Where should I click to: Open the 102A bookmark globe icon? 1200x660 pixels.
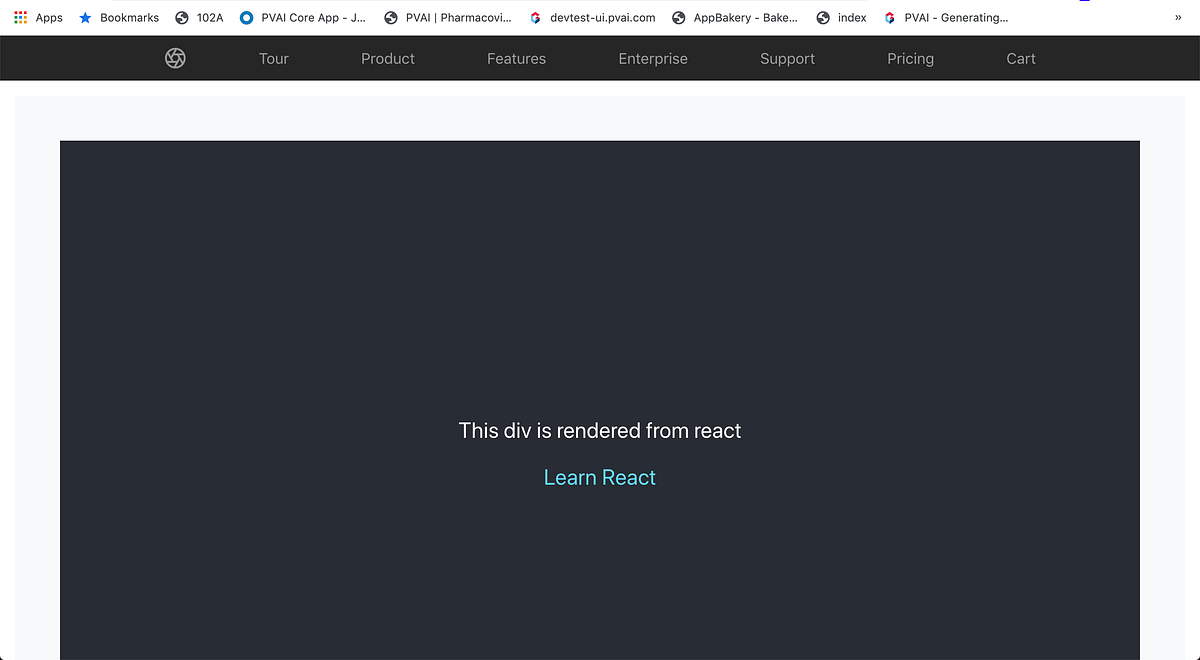181,17
